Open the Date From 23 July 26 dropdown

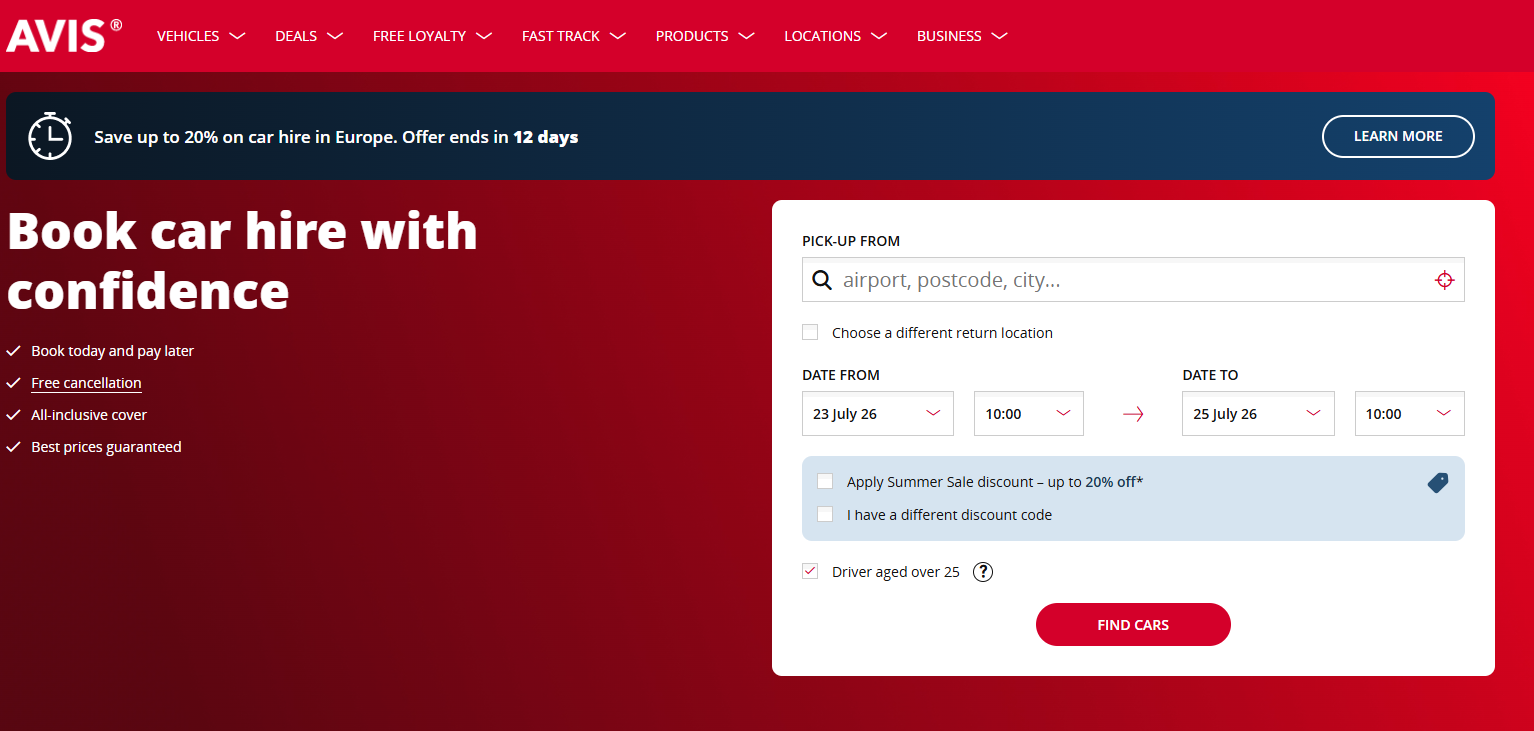[x=878, y=414]
